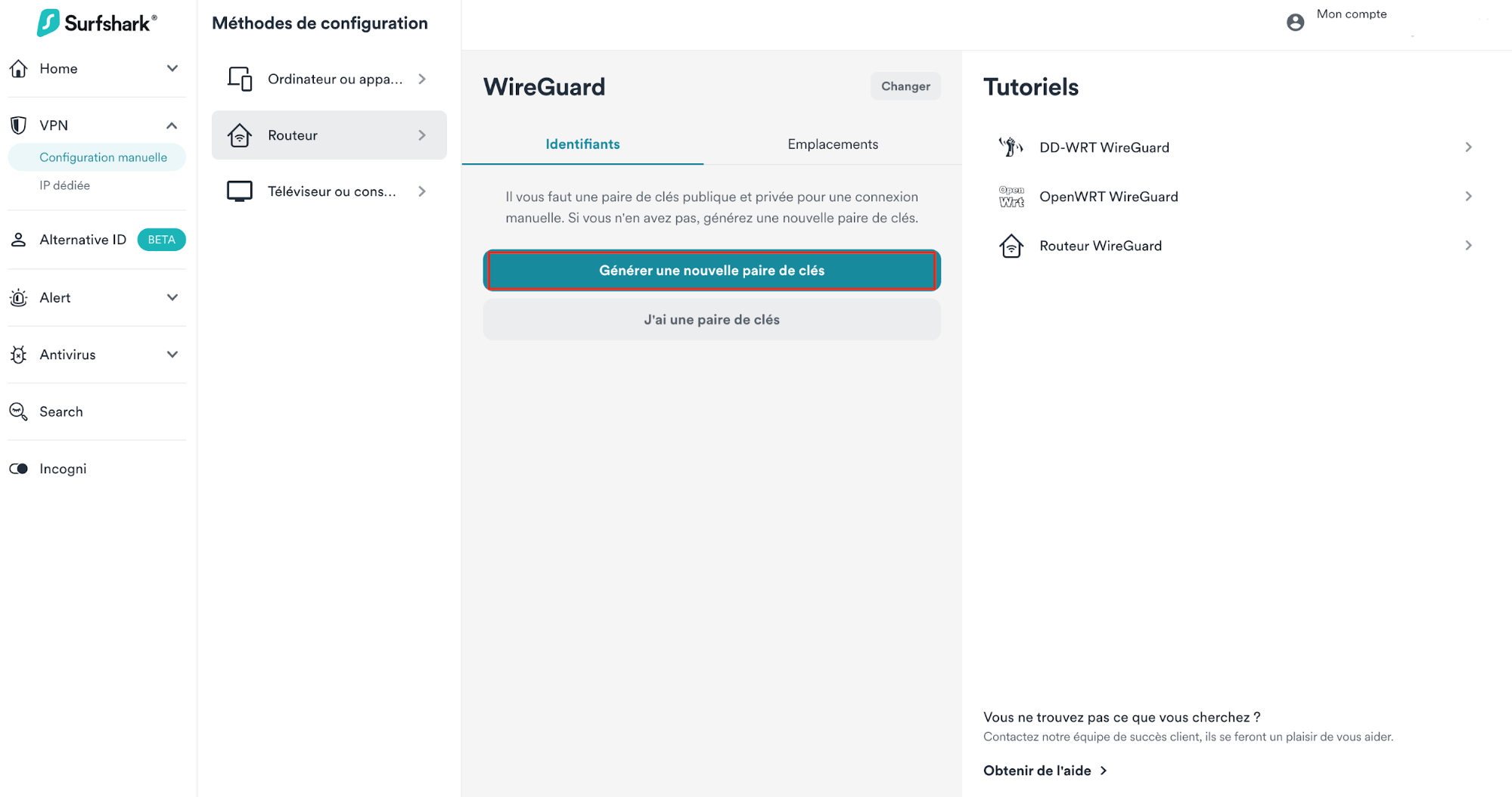Image resolution: width=1512 pixels, height=797 pixels.
Task: Open Ordinateur ou appareil chevron arrow
Action: pos(422,79)
